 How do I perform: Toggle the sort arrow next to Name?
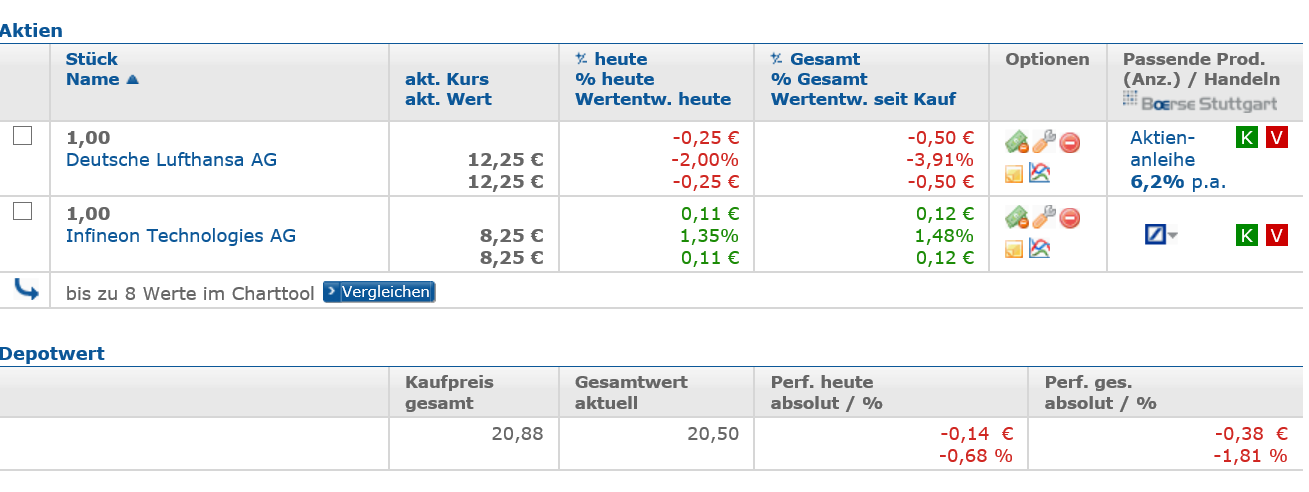[x=132, y=80]
